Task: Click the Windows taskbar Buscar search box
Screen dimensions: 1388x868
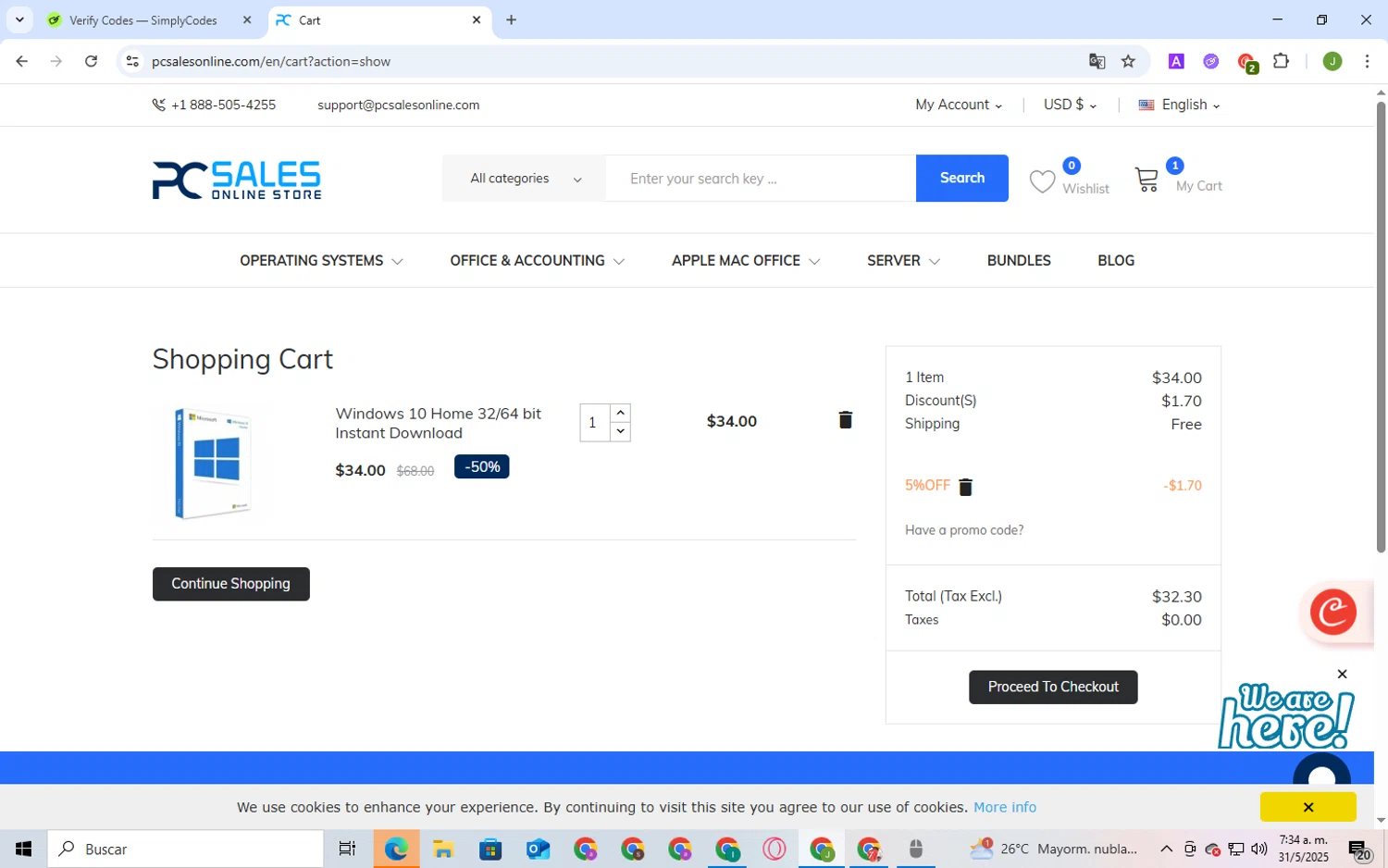Action: pos(186,849)
